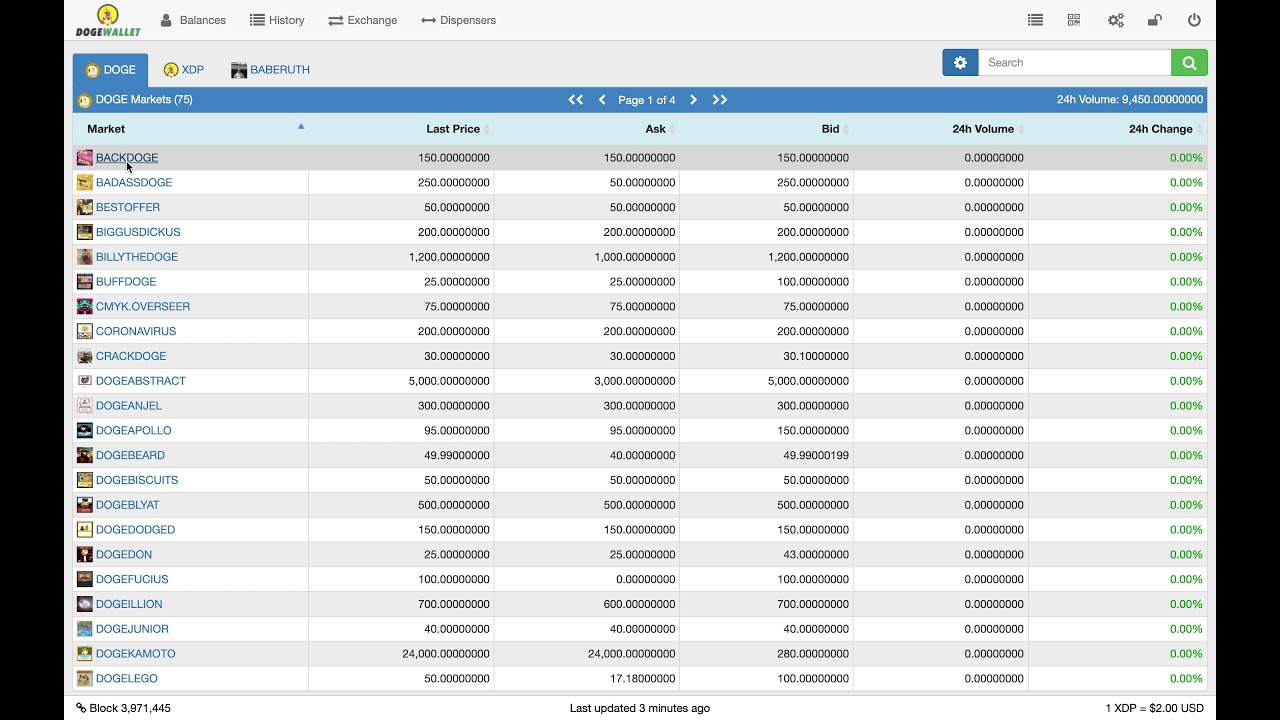
Task: Open the QR code scanner icon
Action: [1074, 20]
